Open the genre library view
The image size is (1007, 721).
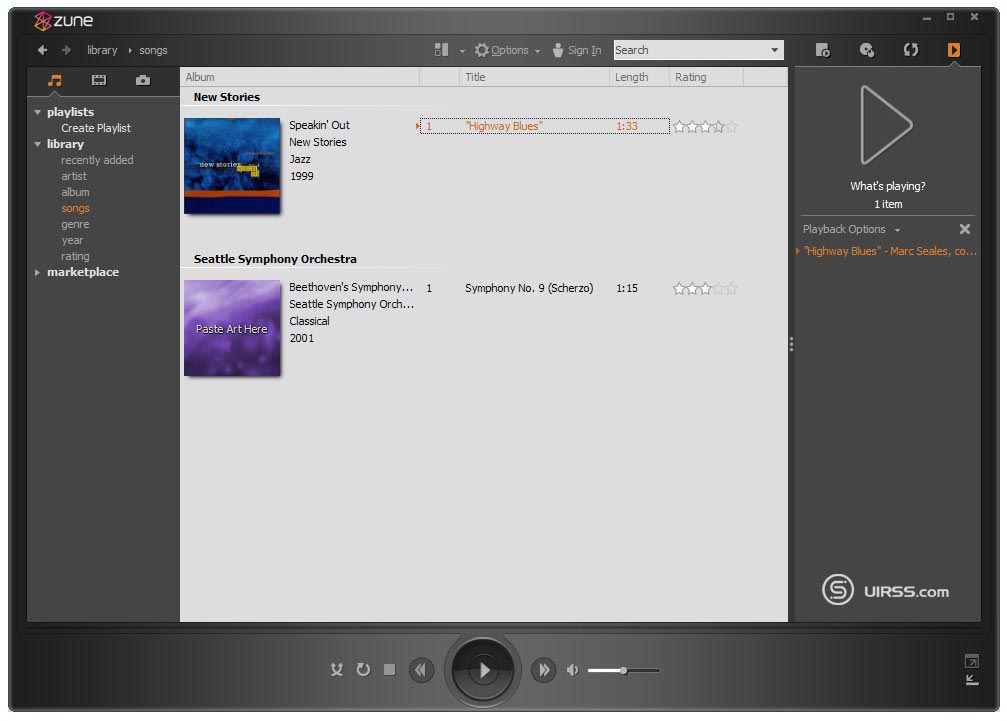[75, 224]
